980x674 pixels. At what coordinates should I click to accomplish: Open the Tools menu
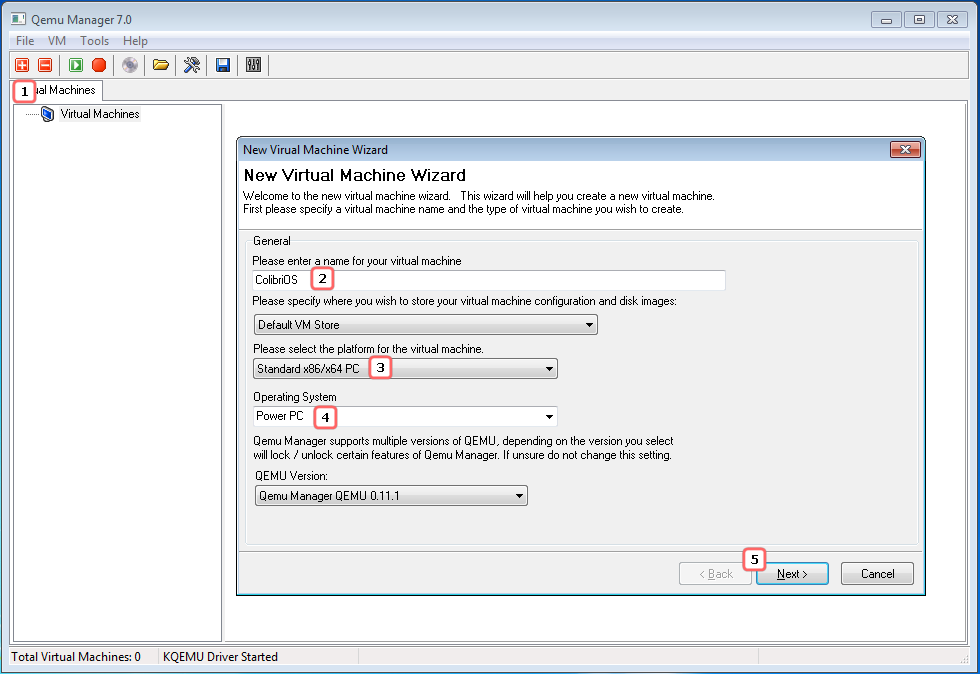coord(94,41)
